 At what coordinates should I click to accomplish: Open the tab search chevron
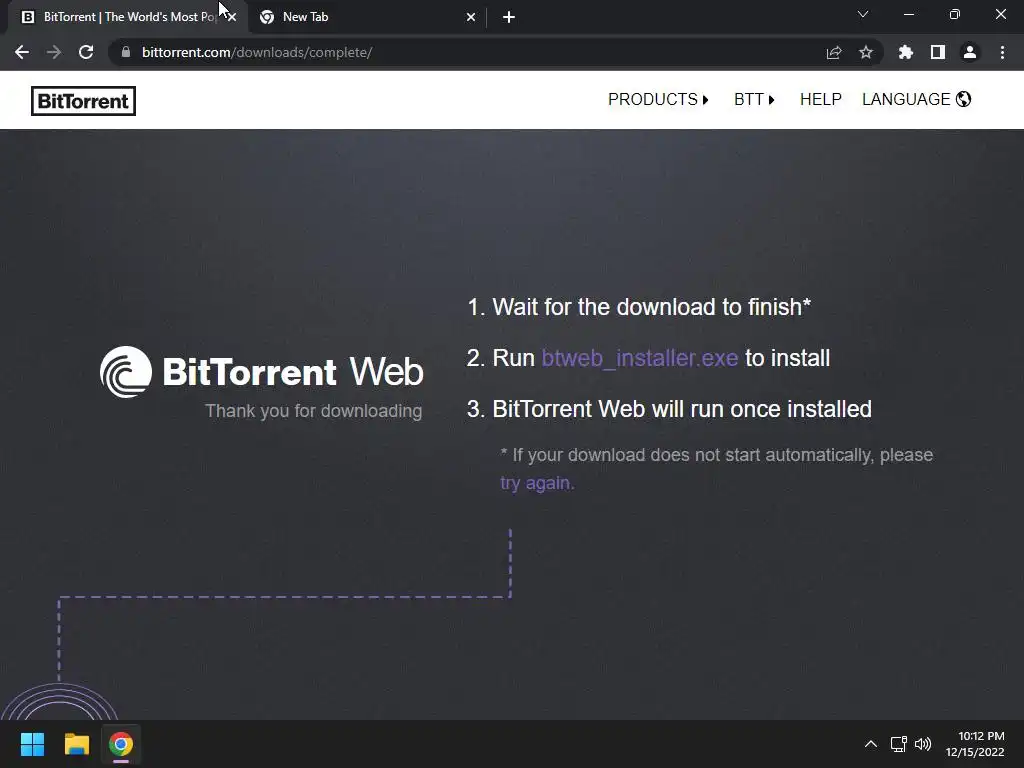863,14
